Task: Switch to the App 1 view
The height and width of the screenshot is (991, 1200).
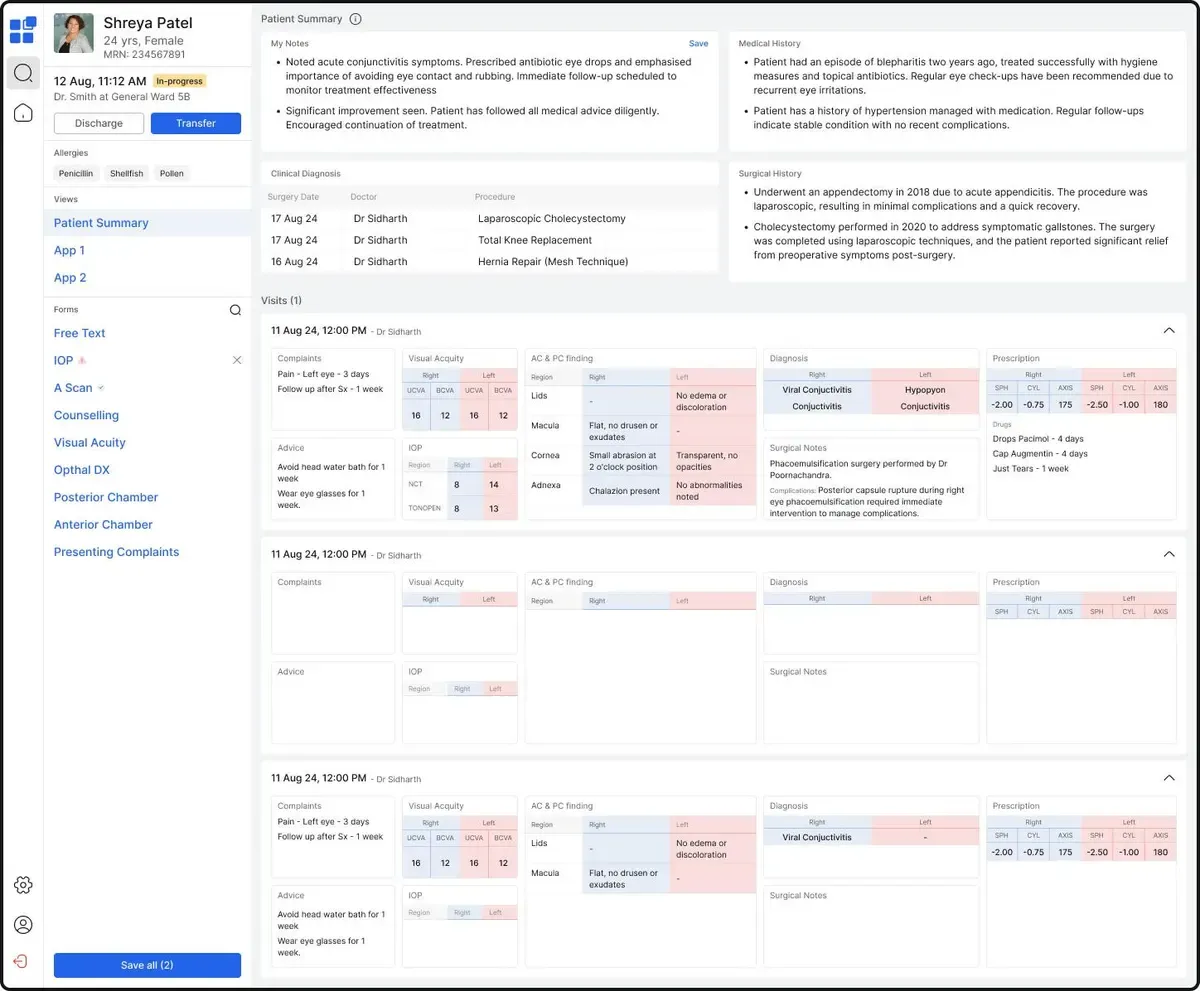Action: 69,250
